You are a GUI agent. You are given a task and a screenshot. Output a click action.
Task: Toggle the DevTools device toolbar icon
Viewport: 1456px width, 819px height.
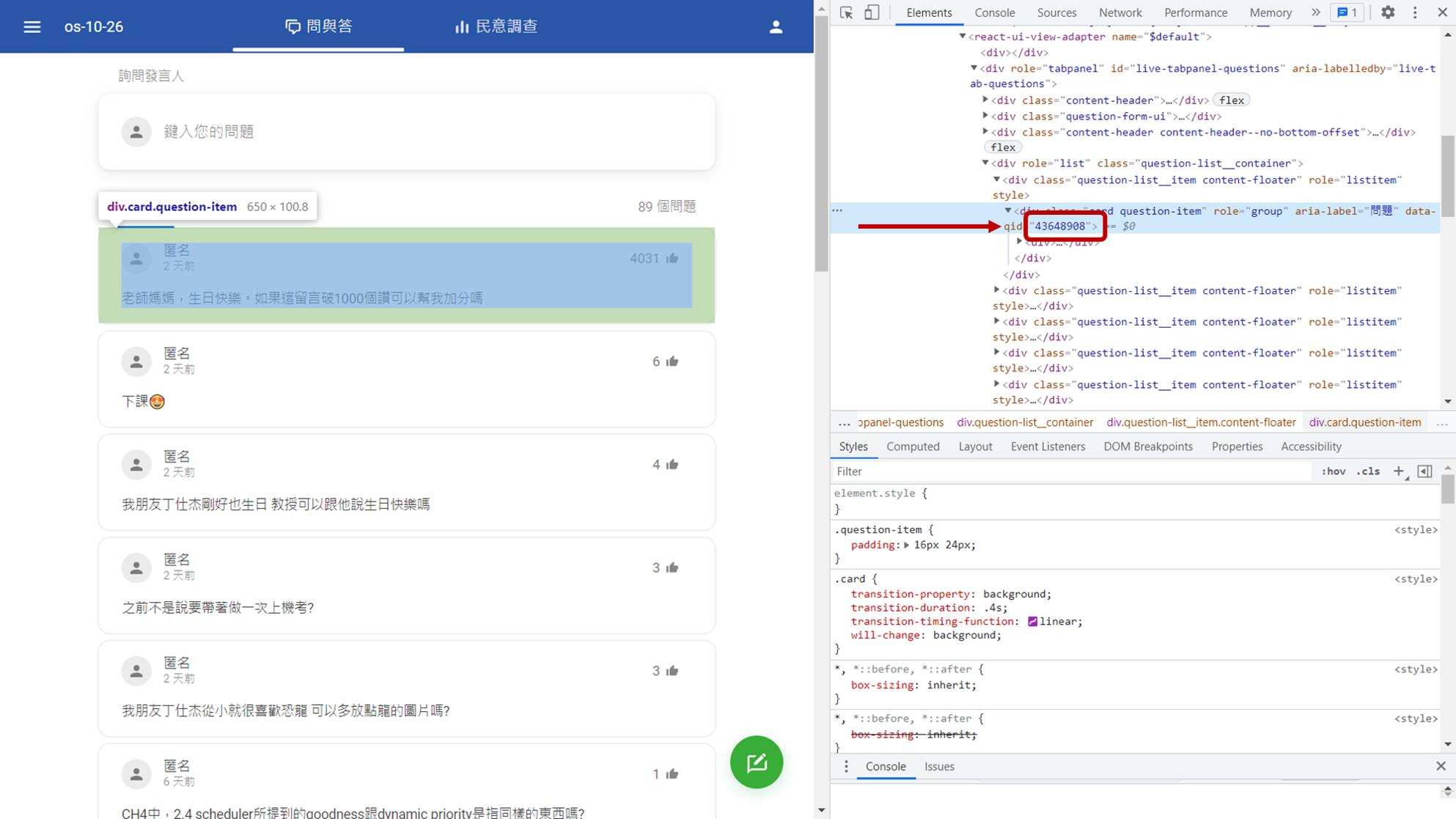tap(871, 12)
